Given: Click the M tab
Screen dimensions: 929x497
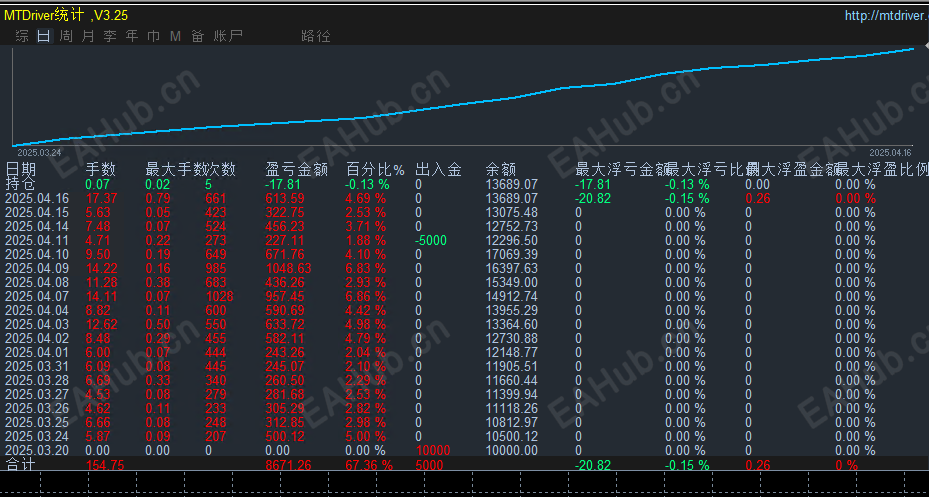Looking at the screenshot, I should tap(175, 37).
